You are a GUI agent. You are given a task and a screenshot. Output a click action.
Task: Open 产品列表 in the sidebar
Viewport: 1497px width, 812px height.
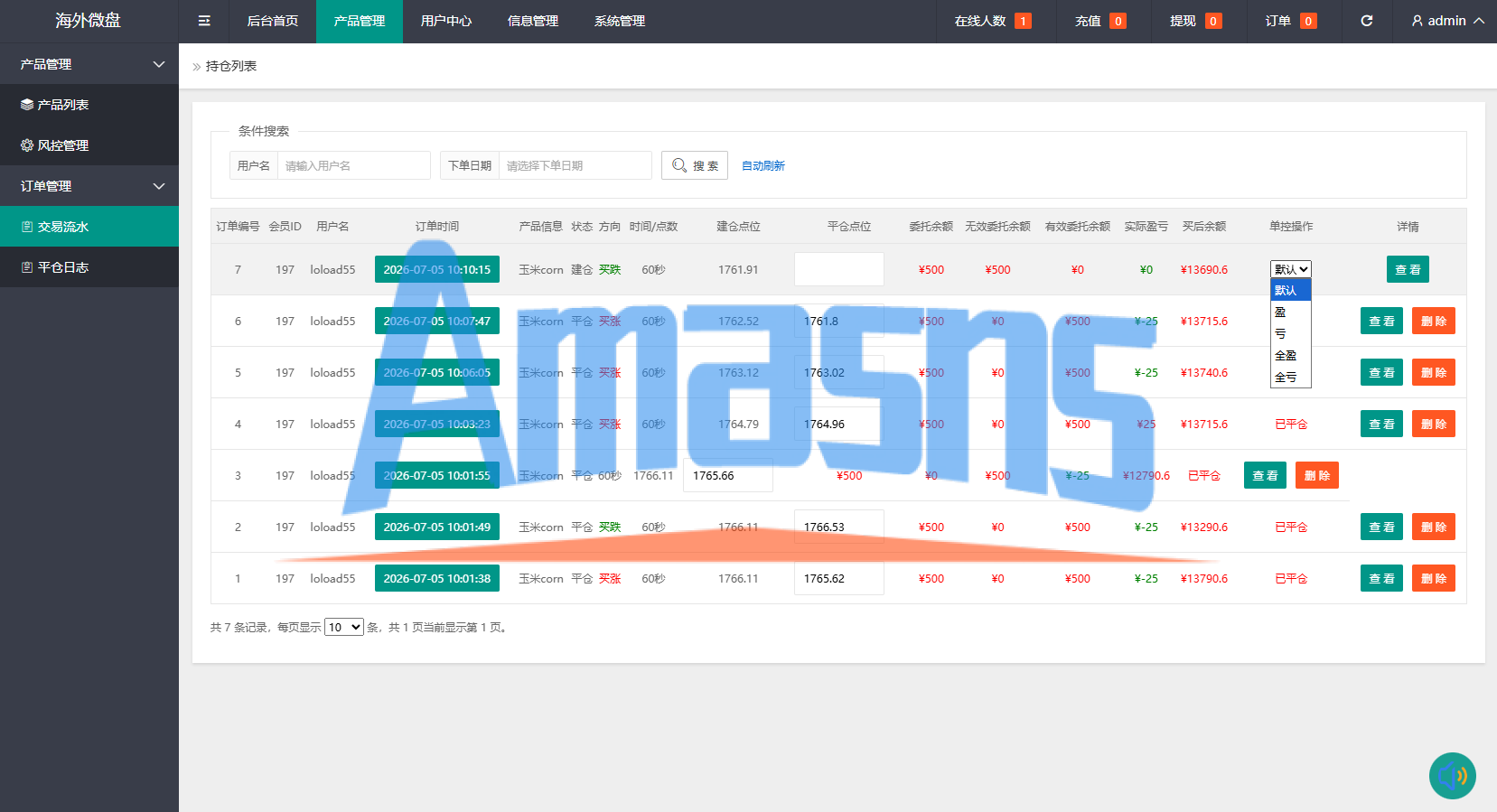(89, 105)
